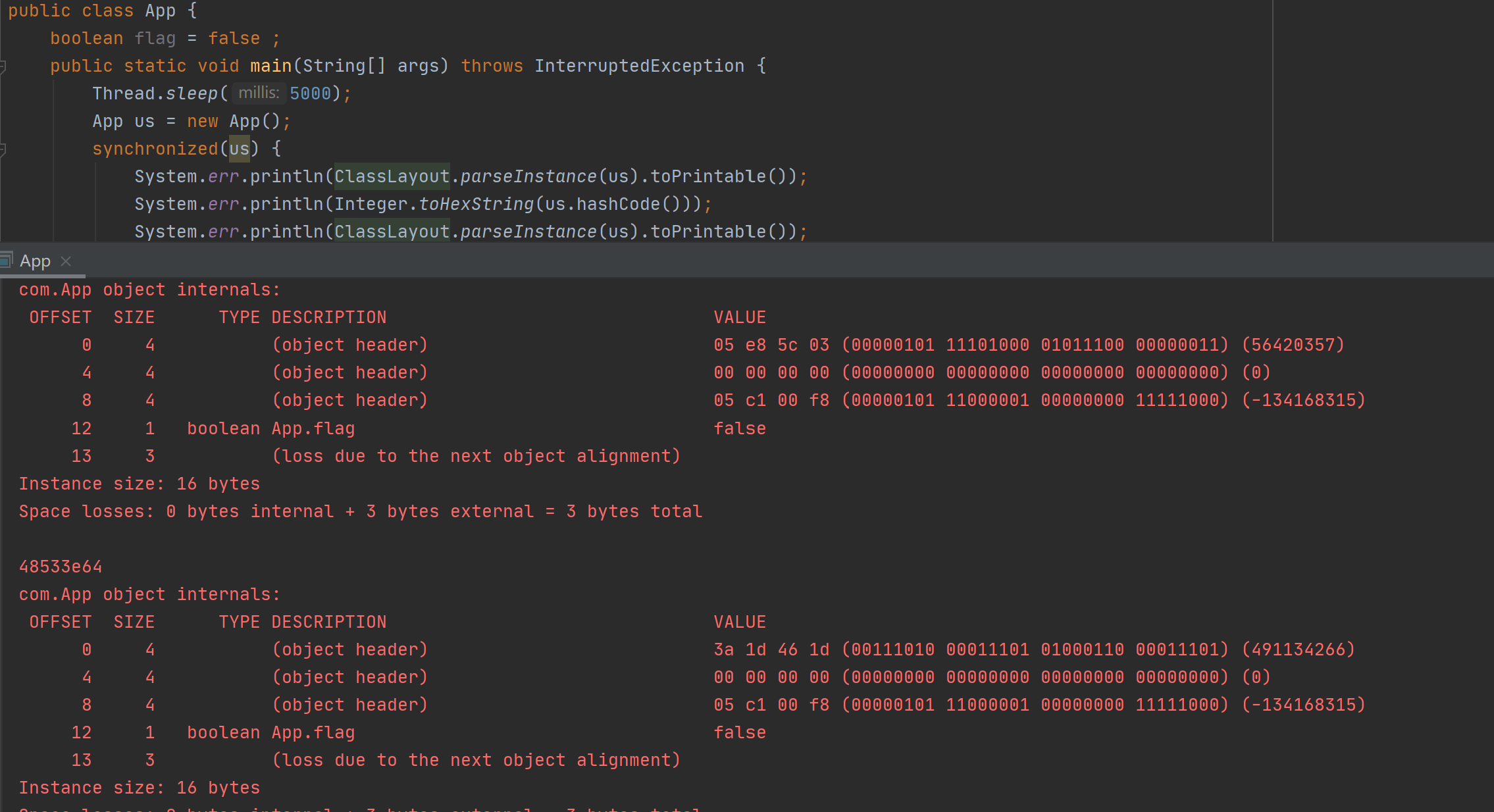Image resolution: width=1494 pixels, height=812 pixels.
Task: Click the flag field declaration
Action: tap(155, 38)
